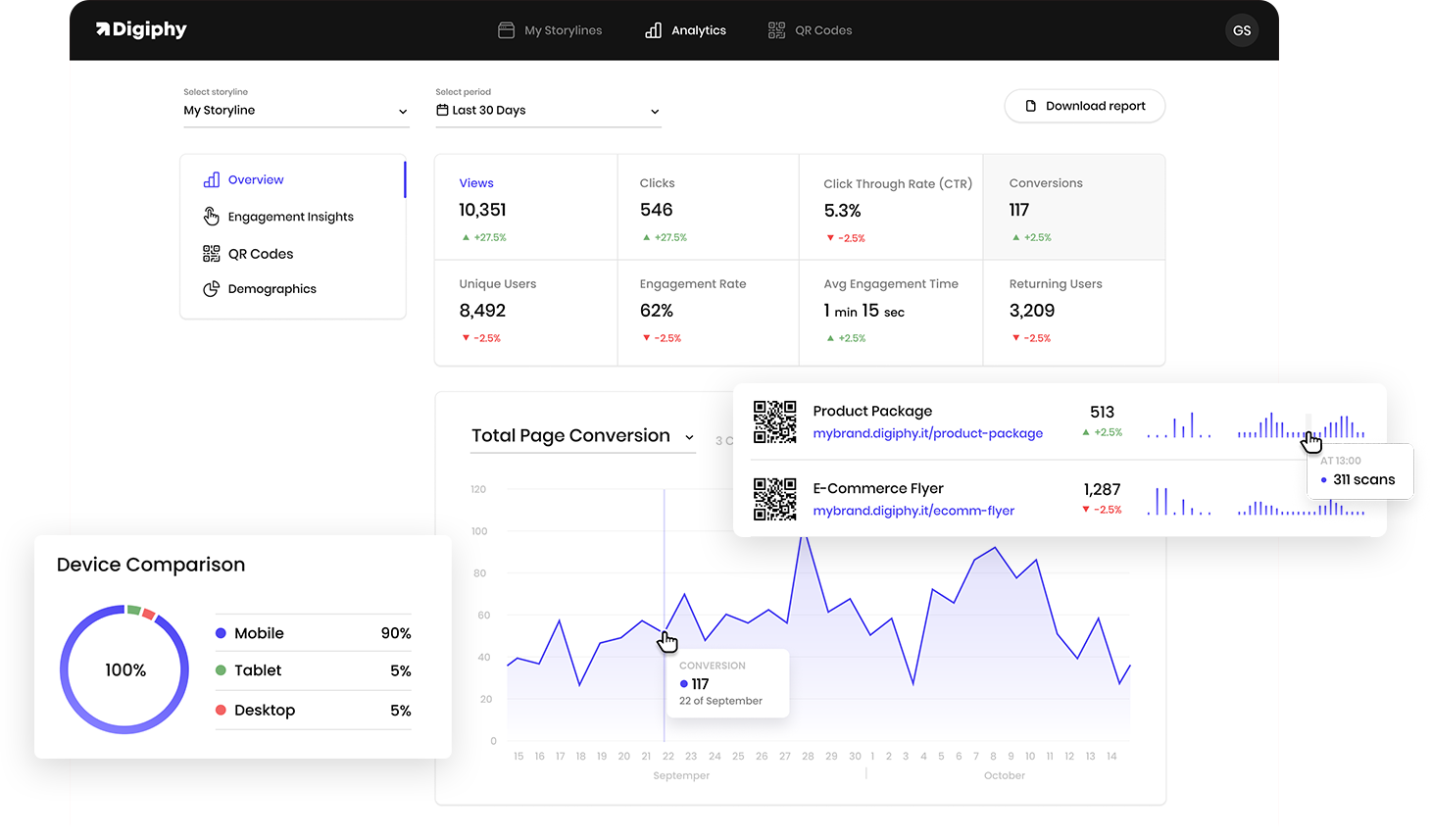Select the Views metric card
The width and height of the screenshot is (1431, 840).
point(526,208)
